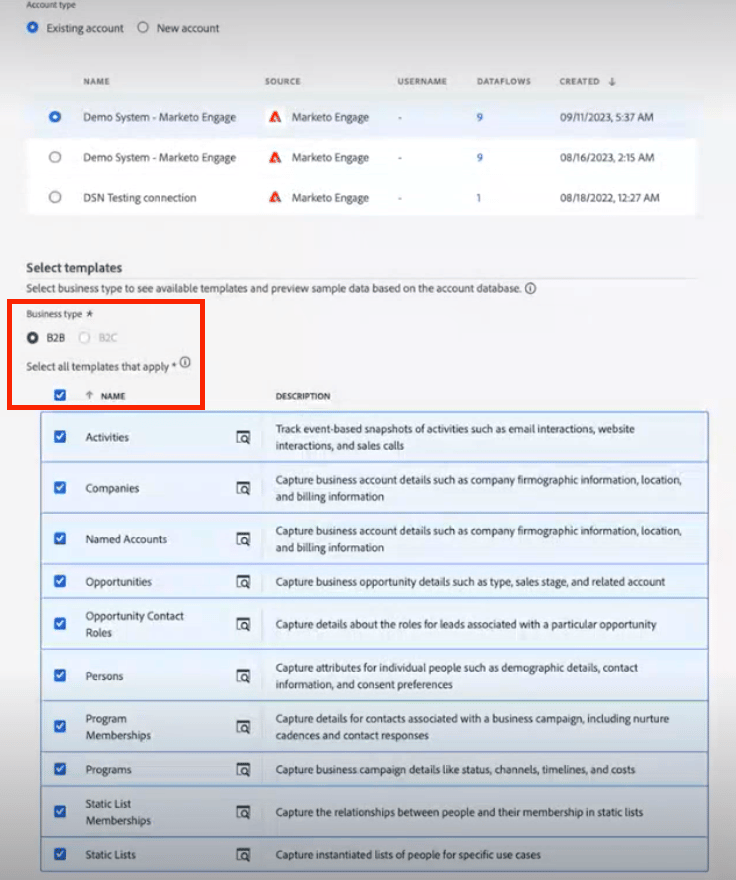Preview sample data for Static List Memberships

click(x=243, y=812)
